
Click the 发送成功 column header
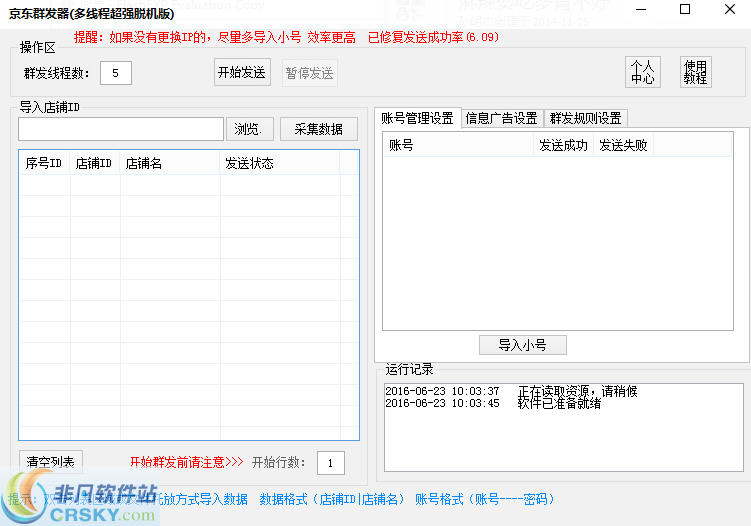(563, 145)
